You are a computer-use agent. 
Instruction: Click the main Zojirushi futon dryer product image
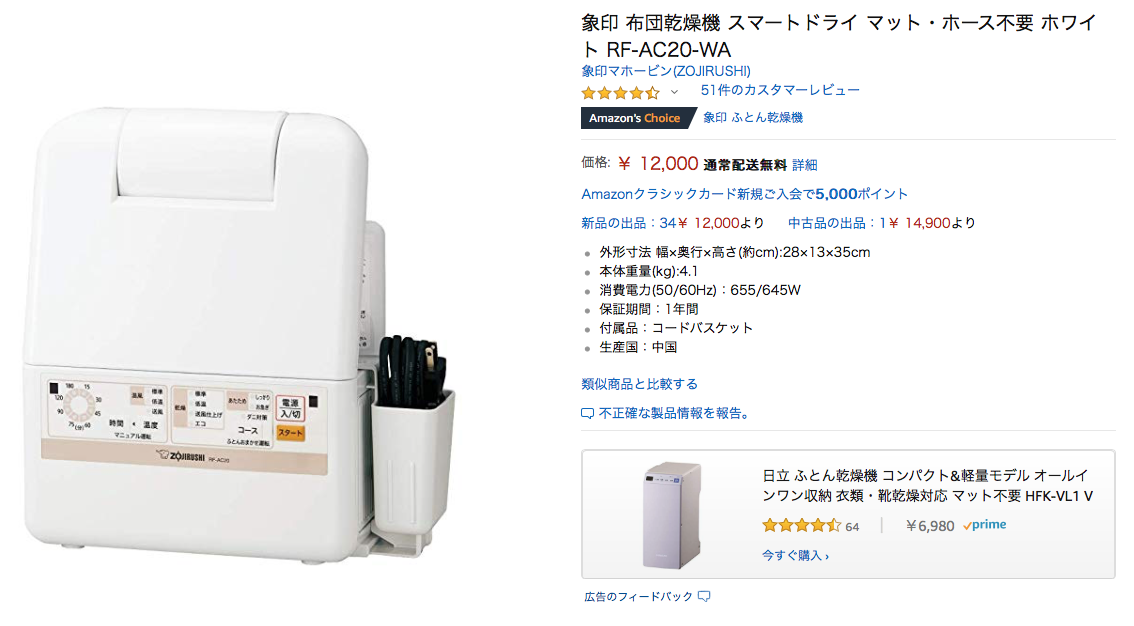(x=239, y=334)
